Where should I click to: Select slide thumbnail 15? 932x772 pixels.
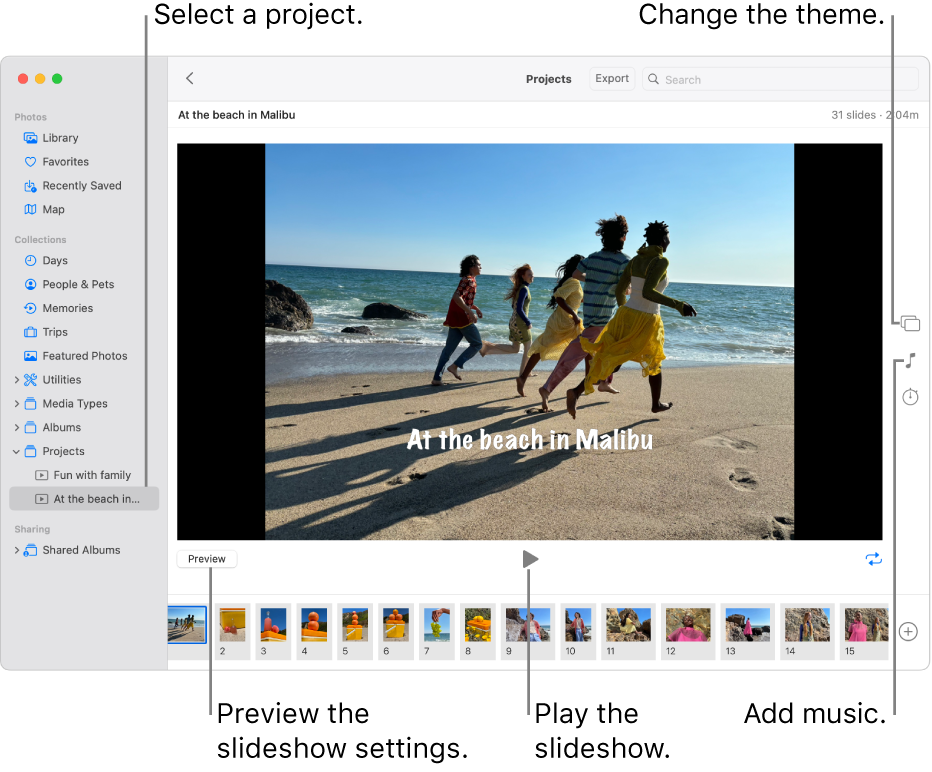(865, 631)
